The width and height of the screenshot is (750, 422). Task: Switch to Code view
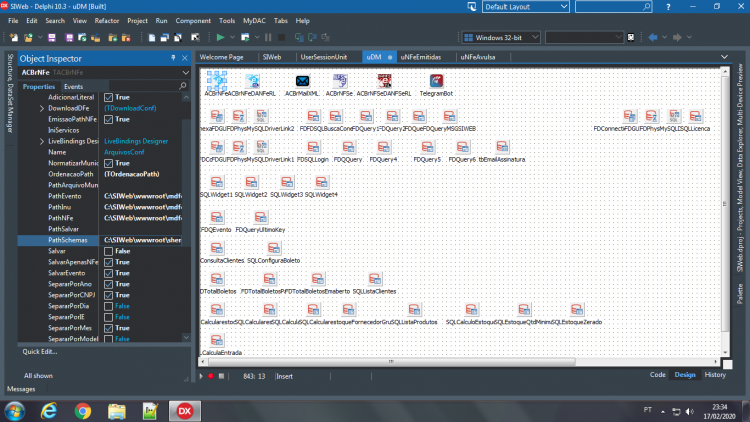(657, 375)
